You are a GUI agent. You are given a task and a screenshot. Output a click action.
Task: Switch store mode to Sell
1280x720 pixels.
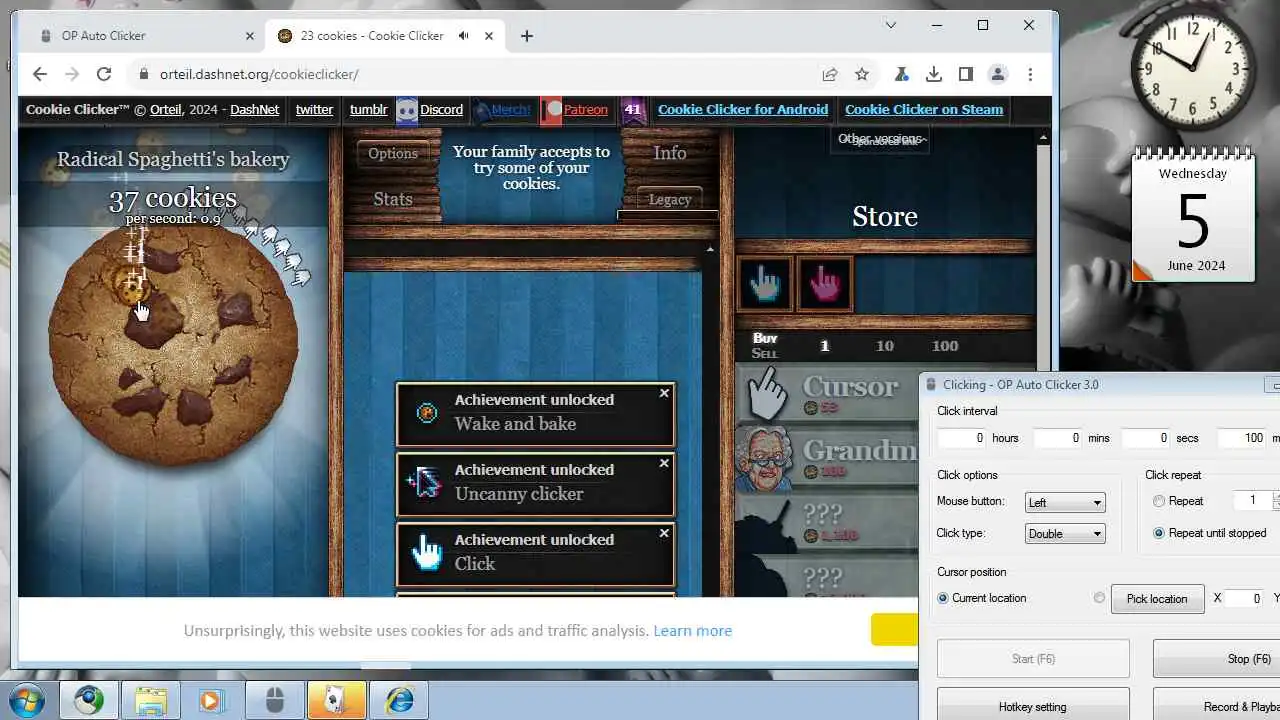pos(764,354)
